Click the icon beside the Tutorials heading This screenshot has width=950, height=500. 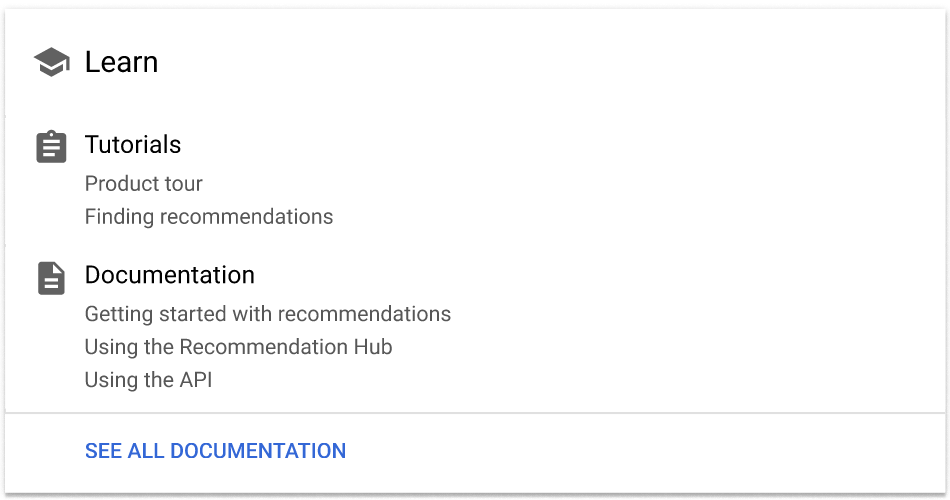click(51, 147)
